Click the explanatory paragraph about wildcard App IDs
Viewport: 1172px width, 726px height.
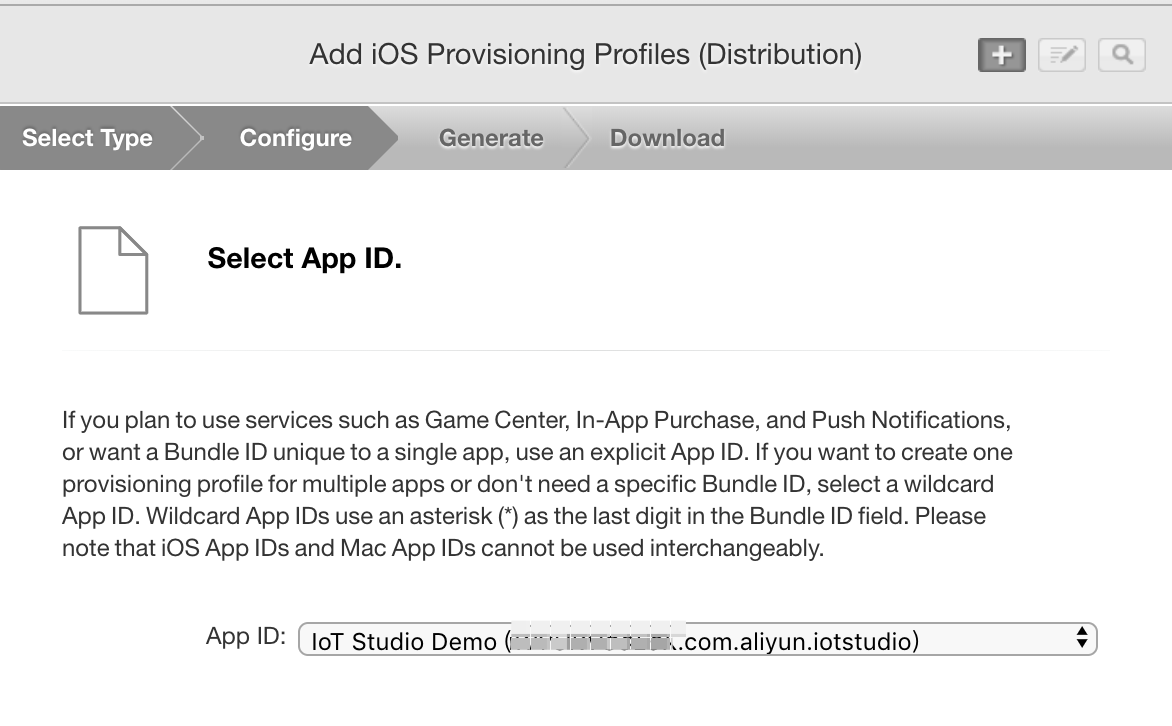pyautogui.click(x=537, y=484)
